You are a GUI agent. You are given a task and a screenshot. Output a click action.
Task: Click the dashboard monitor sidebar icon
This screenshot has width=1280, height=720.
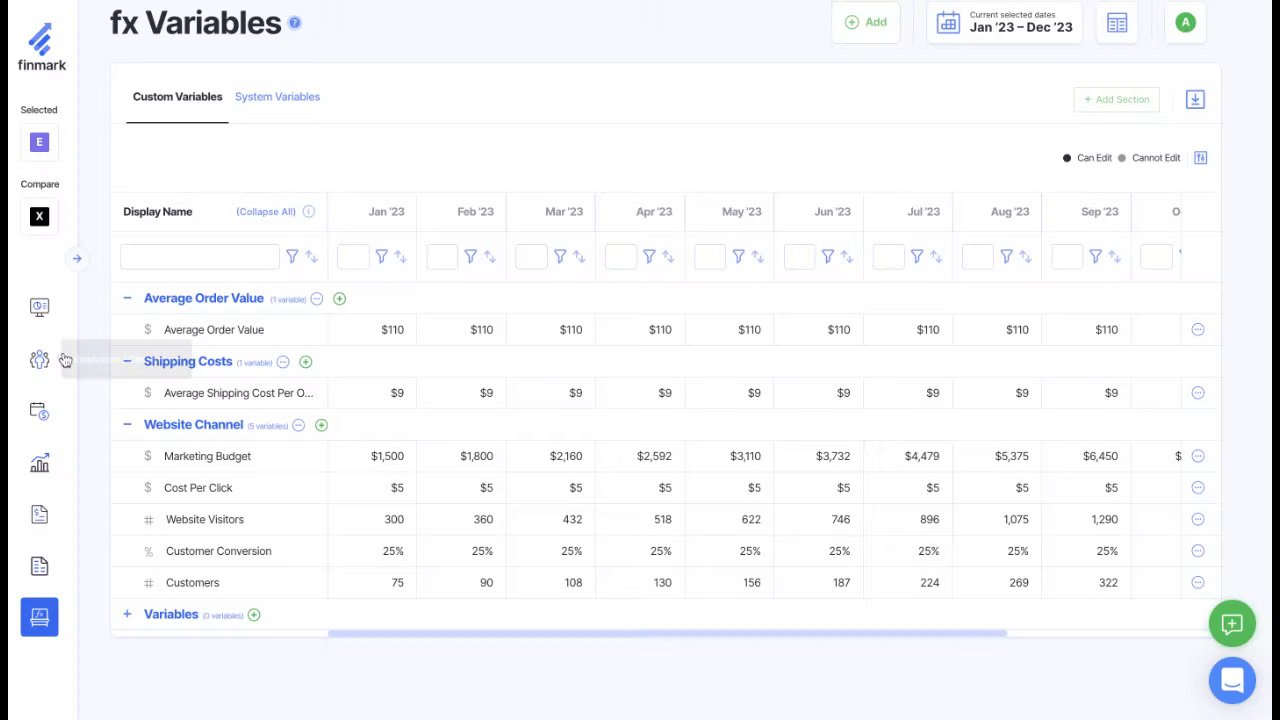click(x=39, y=307)
